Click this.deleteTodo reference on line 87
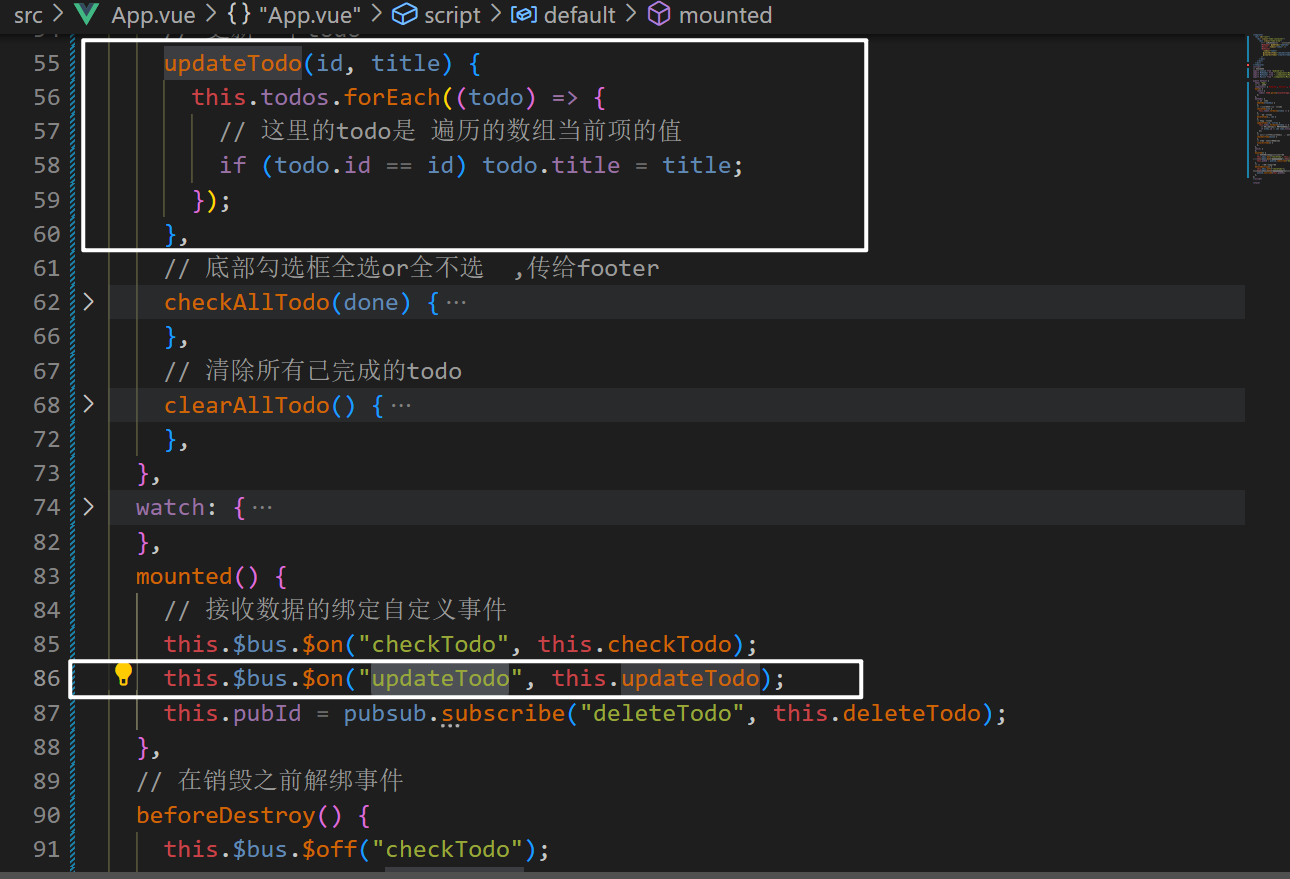Screen dimensions: 1290x879 click(877, 713)
